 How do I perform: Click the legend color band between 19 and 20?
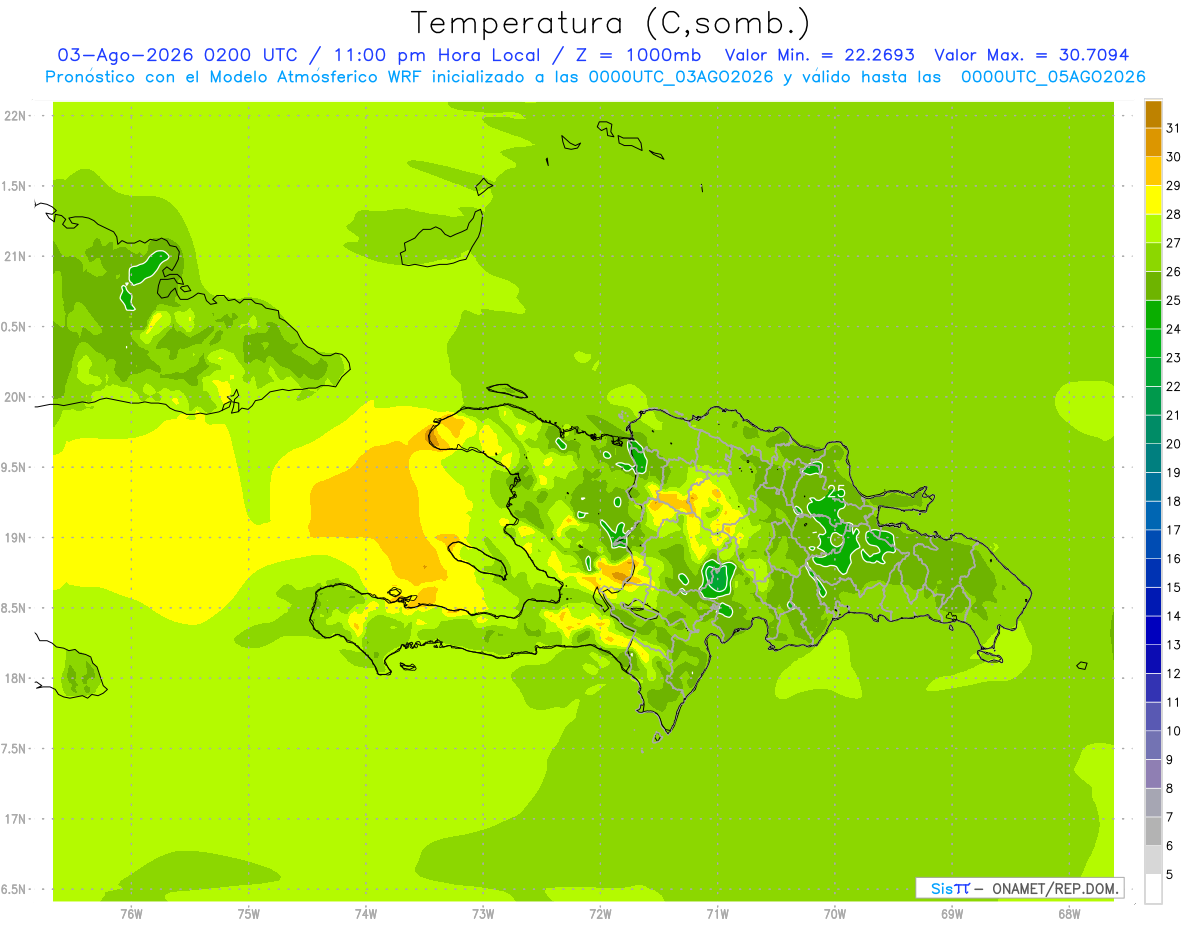(x=1153, y=459)
